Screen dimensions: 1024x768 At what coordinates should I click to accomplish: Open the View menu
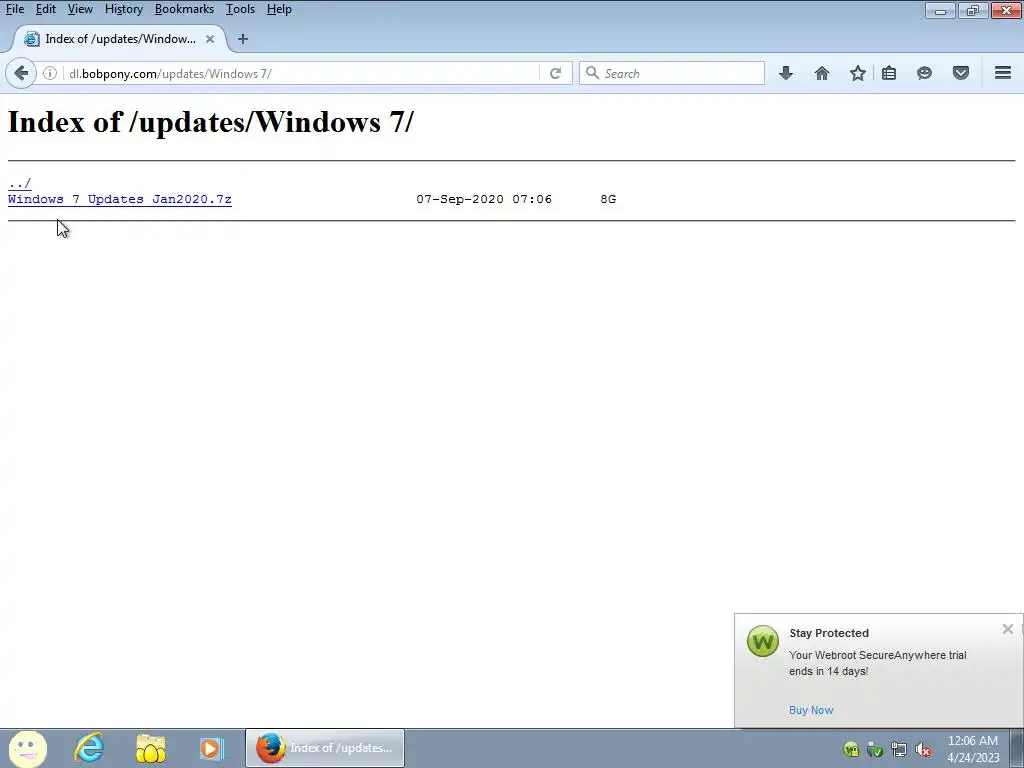coord(80,9)
